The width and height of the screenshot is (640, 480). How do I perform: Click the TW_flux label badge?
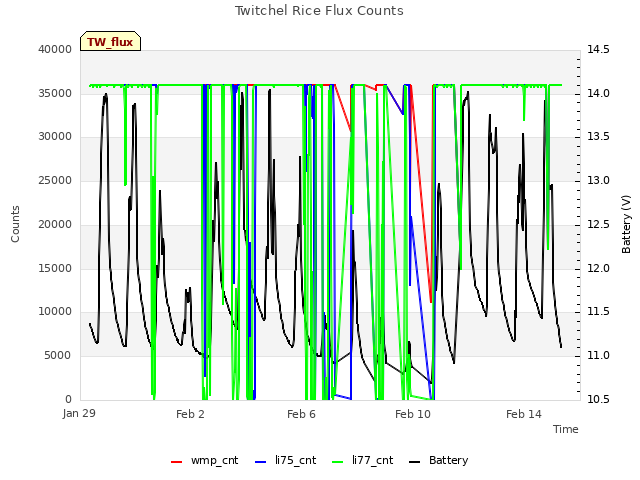[x=110, y=41]
